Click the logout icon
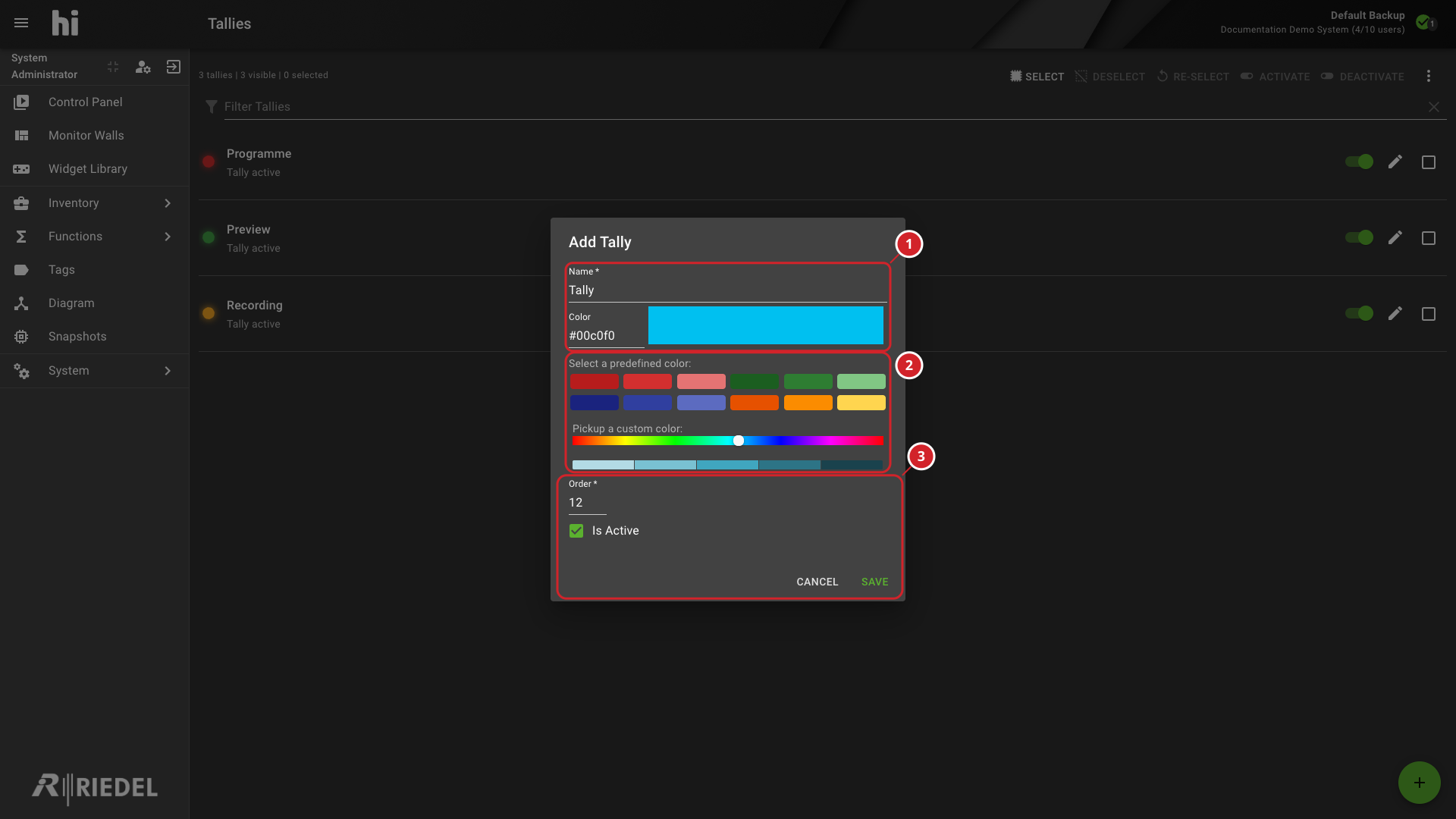 point(174,67)
